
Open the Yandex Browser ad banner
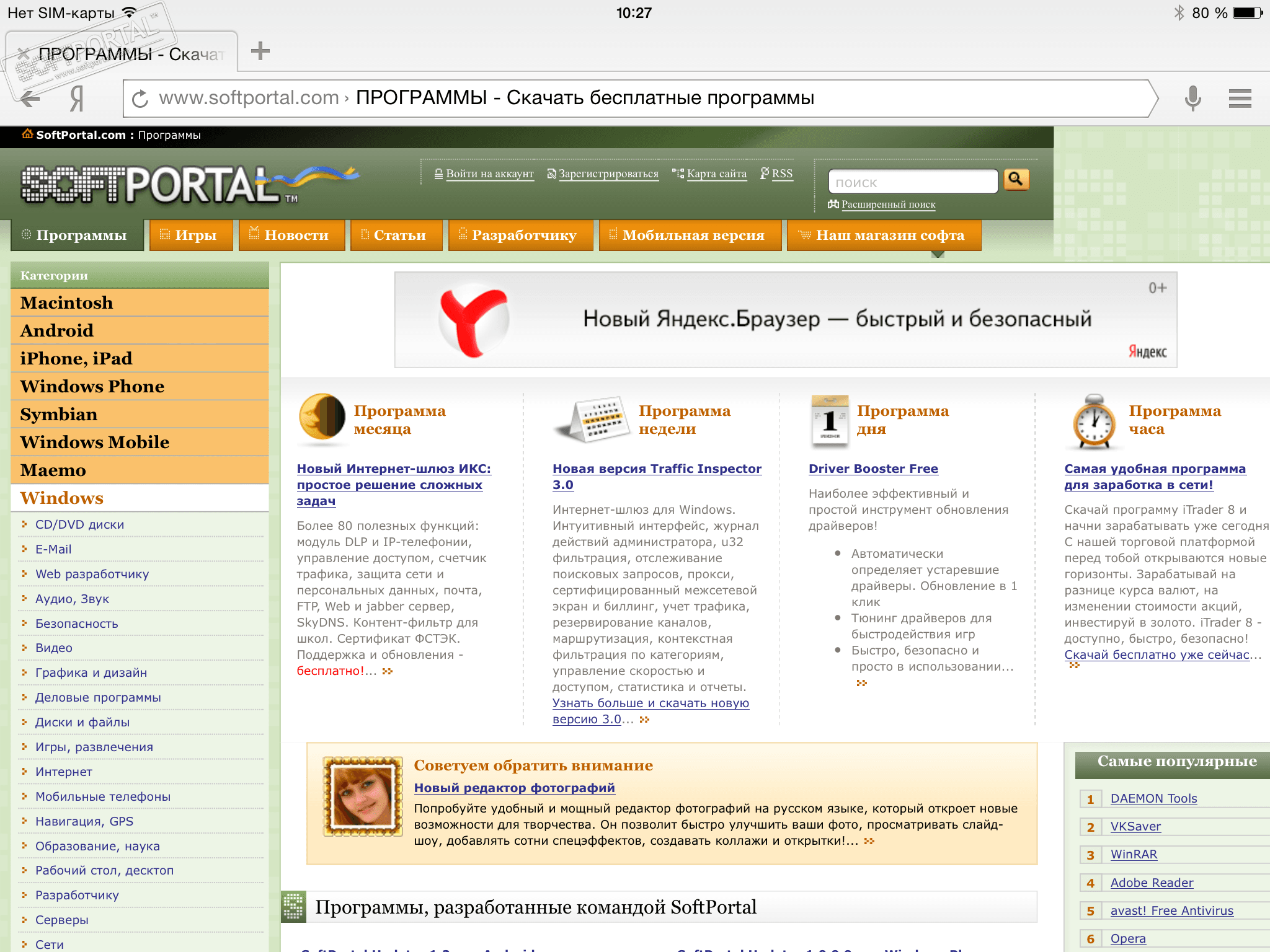click(x=785, y=320)
